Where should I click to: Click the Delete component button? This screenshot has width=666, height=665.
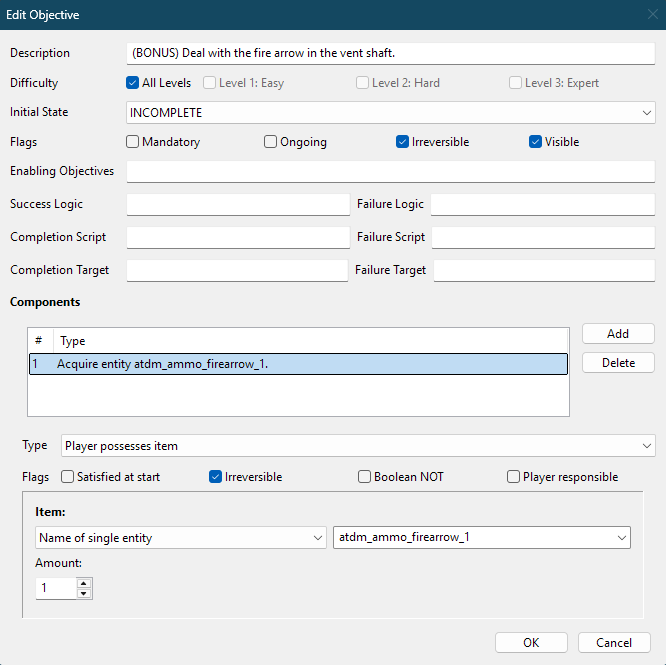(x=618, y=363)
